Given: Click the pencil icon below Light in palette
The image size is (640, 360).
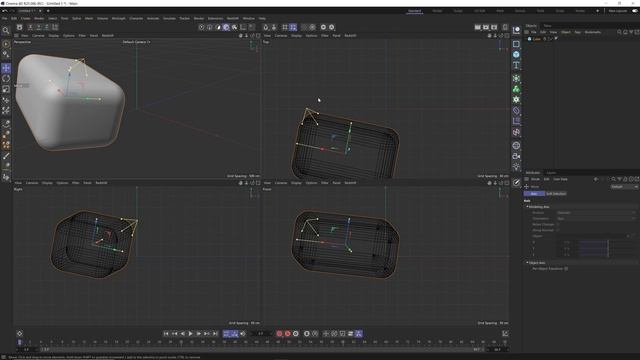Looking at the screenshot, I should [516, 182].
